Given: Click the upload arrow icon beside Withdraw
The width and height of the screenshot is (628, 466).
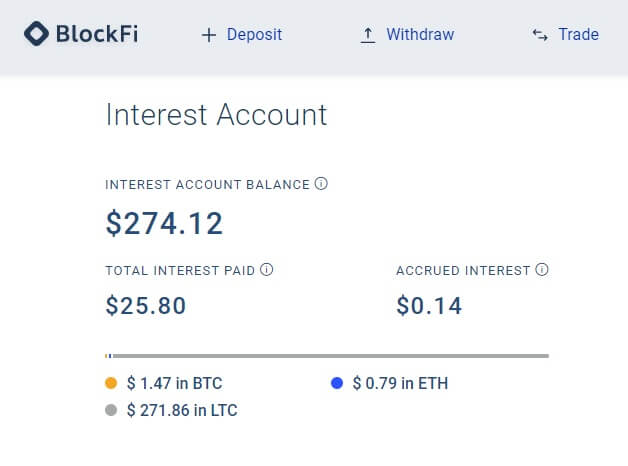Looking at the screenshot, I should point(368,35).
